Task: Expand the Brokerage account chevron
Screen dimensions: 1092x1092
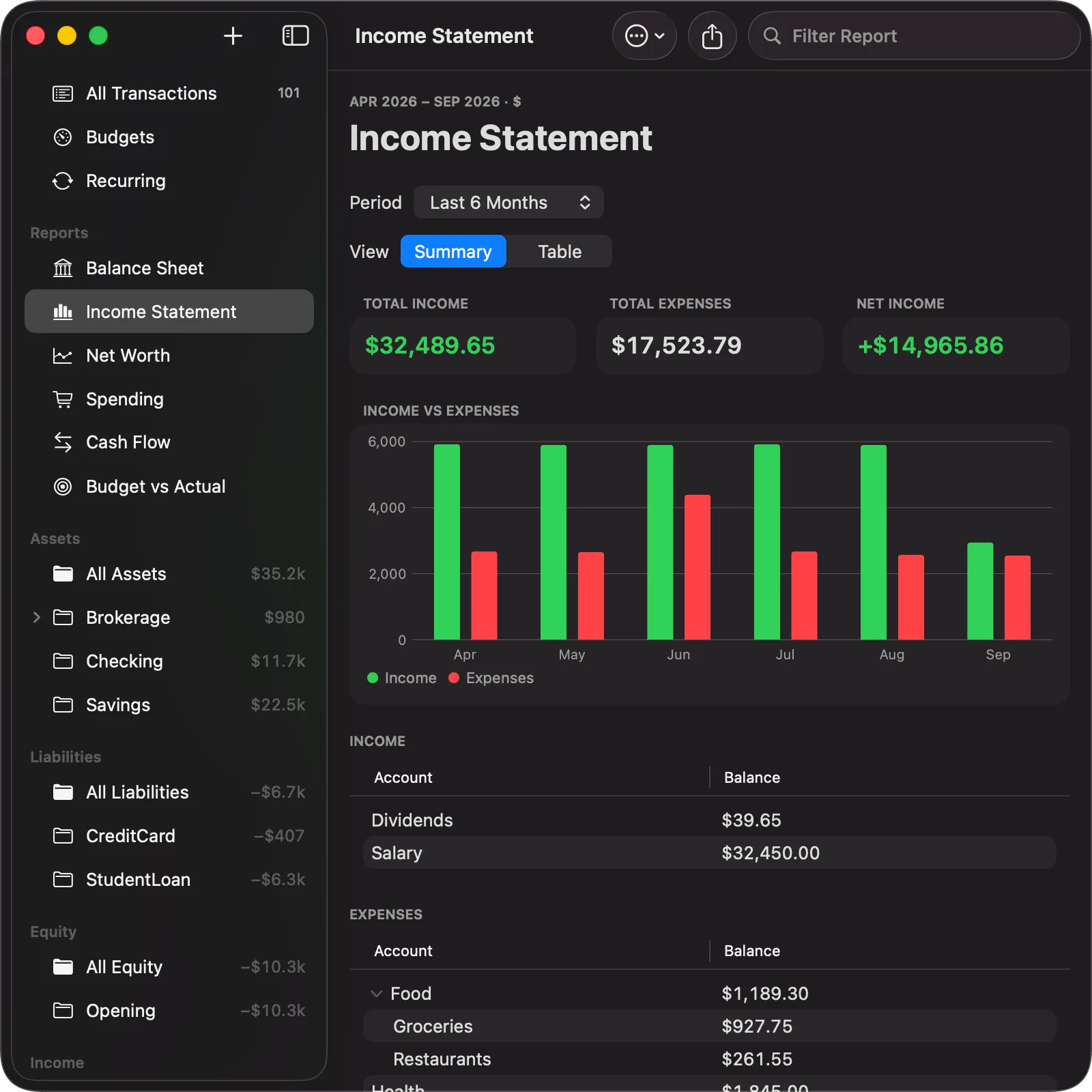Action: click(x=37, y=618)
